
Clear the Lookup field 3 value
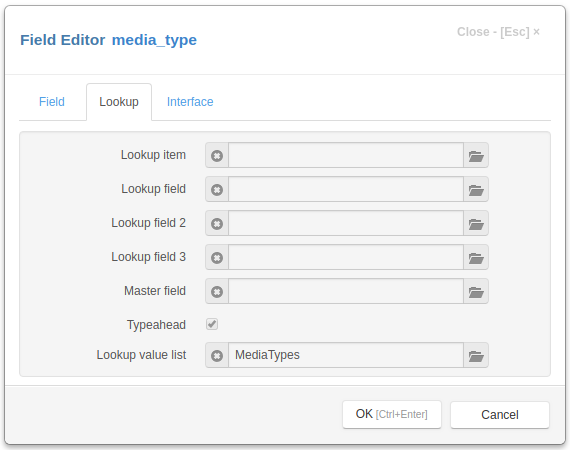(x=217, y=257)
